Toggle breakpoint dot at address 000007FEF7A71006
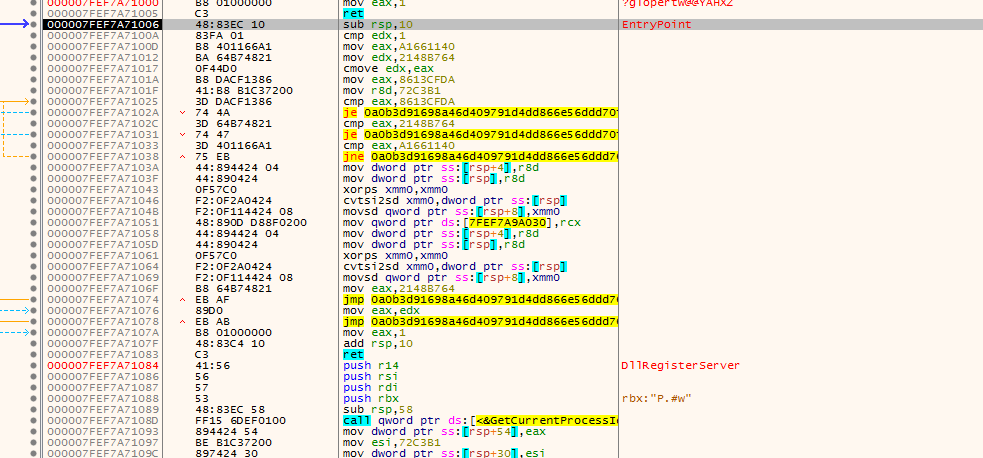This screenshot has height=458, width=983. (35, 24)
